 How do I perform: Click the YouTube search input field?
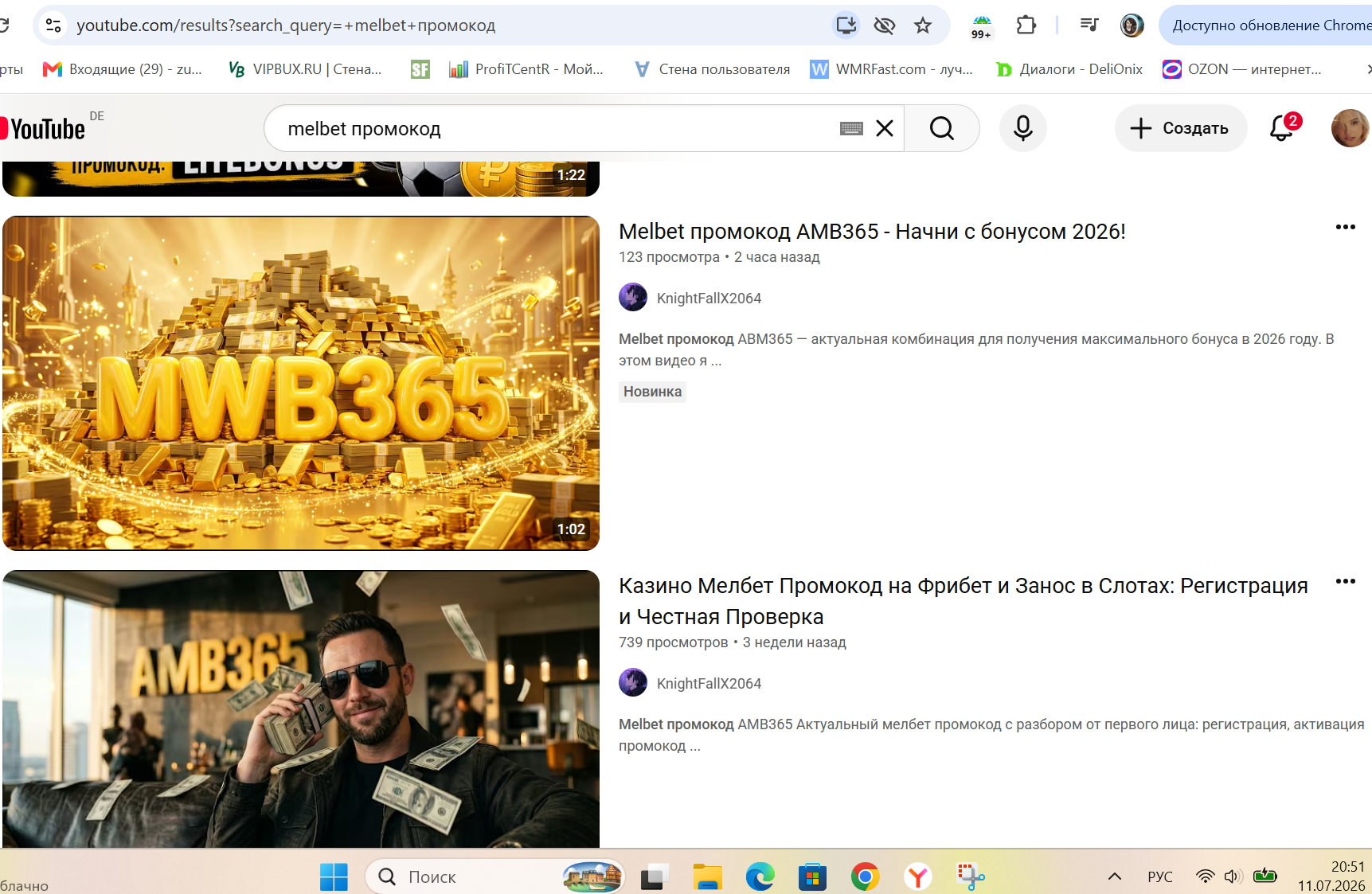(x=557, y=128)
